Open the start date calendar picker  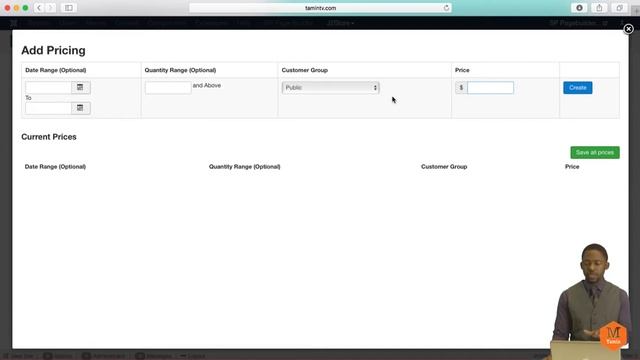(x=80, y=87)
